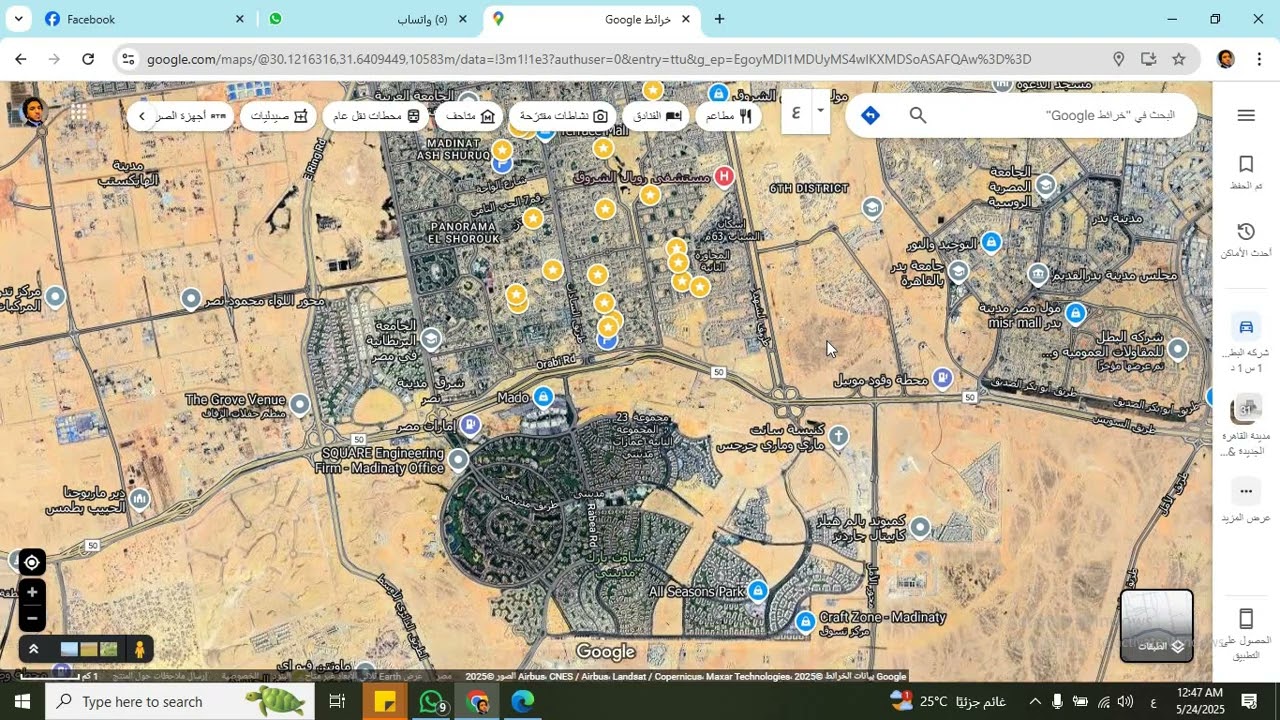Open Sticky Notes from the taskbar

[385, 701]
